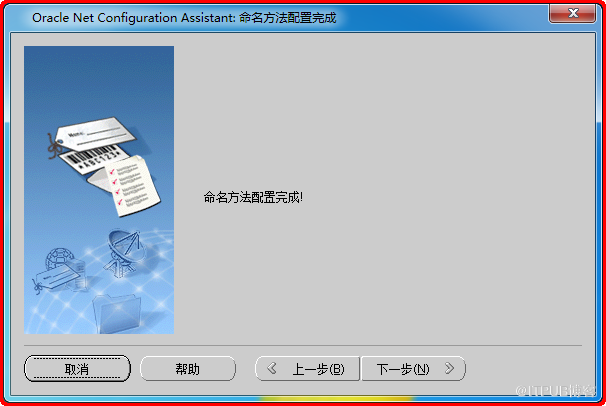This screenshot has width=606, height=406.
Task: Go back with 上一步(B) button
Action: coord(307,369)
